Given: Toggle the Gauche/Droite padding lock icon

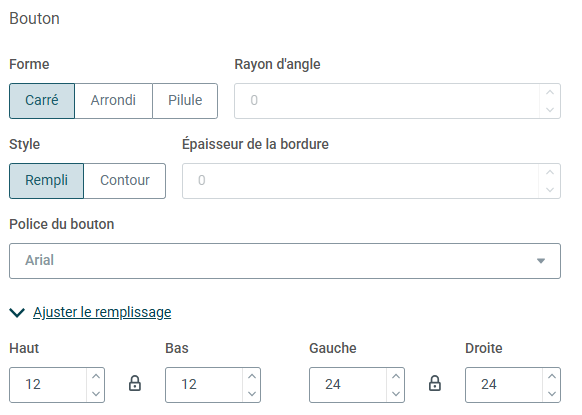Looking at the screenshot, I should [x=435, y=383].
